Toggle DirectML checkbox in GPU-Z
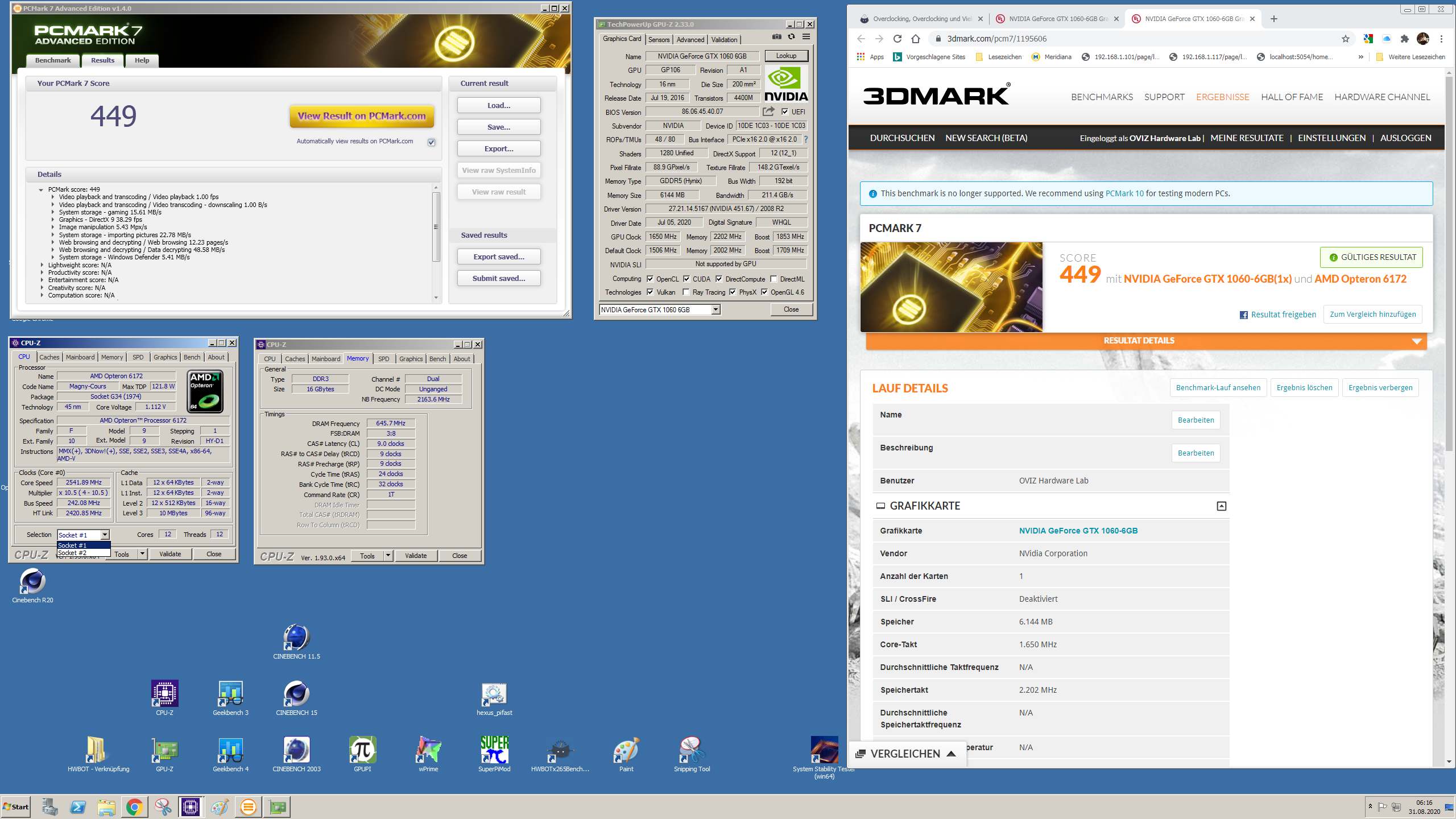1456x819 pixels. click(773, 279)
